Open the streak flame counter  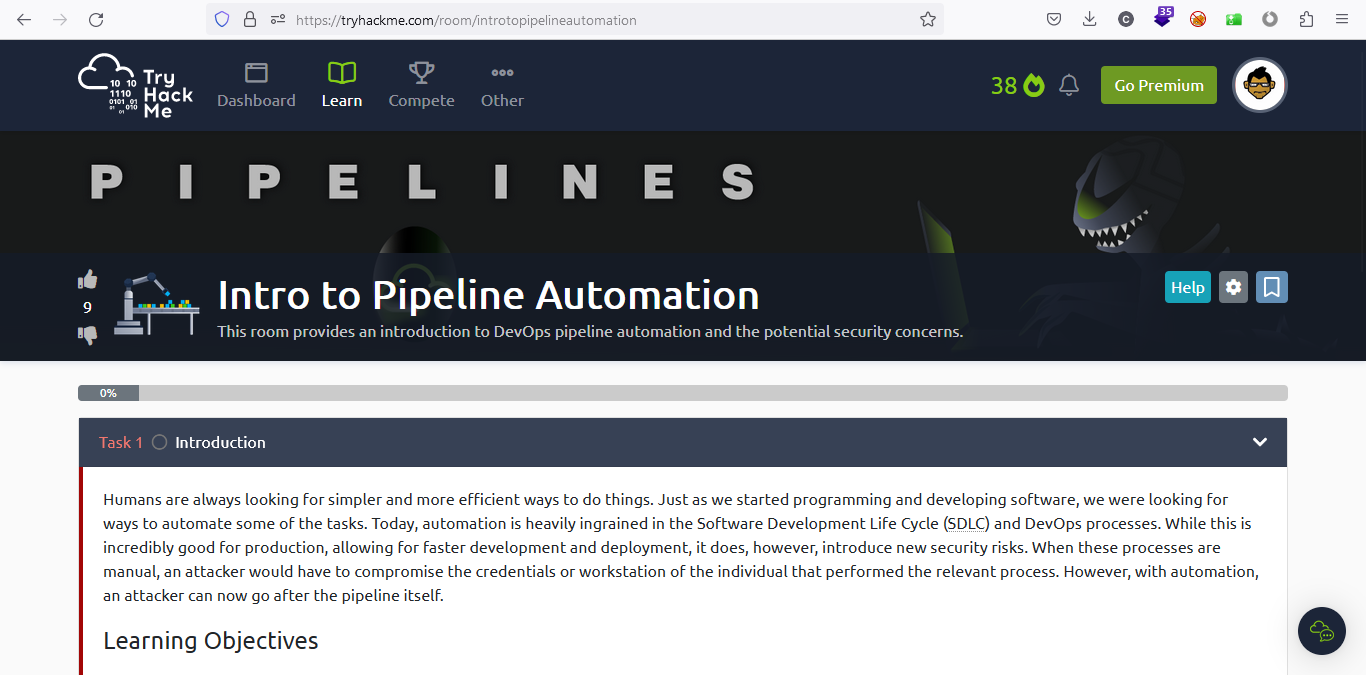pos(1018,85)
